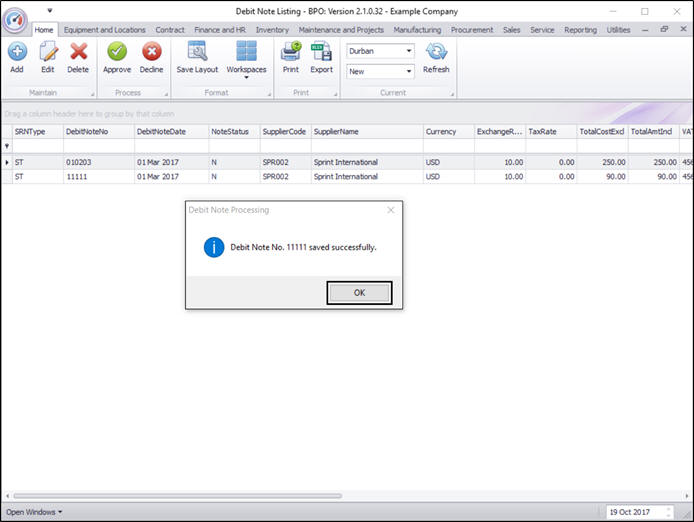Open the quick access toolbar arrow
Image resolution: width=694 pixels, height=522 pixels.
click(50, 10)
